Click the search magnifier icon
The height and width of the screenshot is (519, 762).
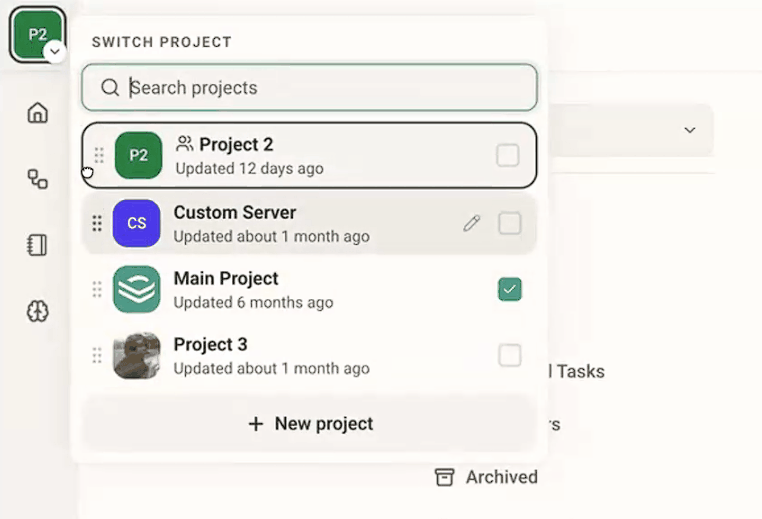[x=110, y=88]
